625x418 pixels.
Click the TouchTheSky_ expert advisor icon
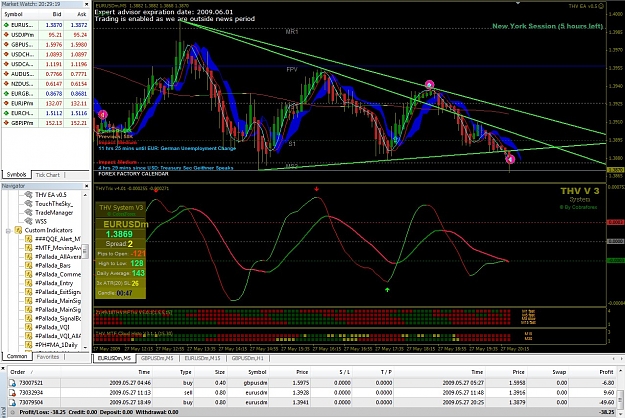pyautogui.click(x=28, y=204)
